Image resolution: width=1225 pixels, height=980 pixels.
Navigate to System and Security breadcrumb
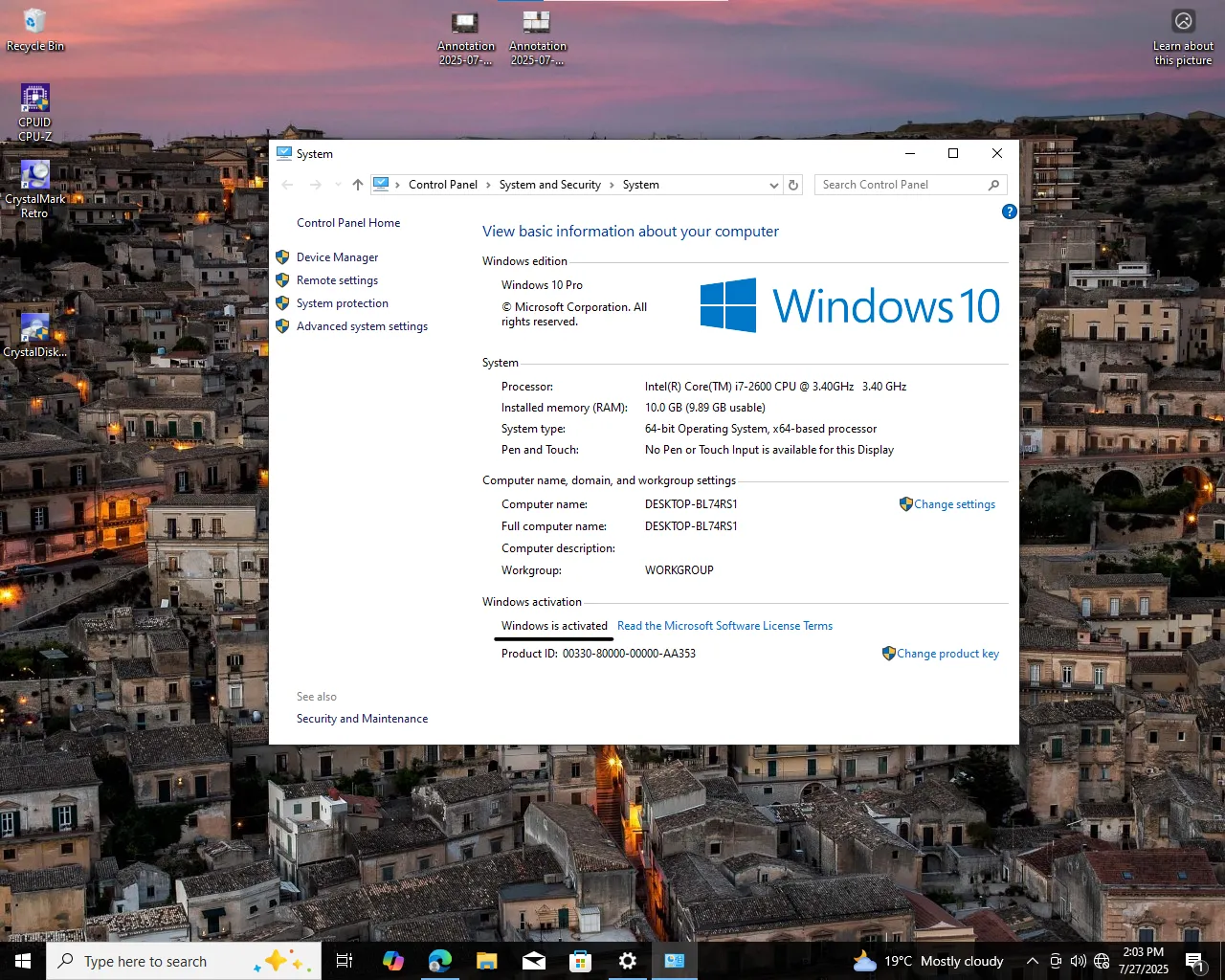pos(549,185)
